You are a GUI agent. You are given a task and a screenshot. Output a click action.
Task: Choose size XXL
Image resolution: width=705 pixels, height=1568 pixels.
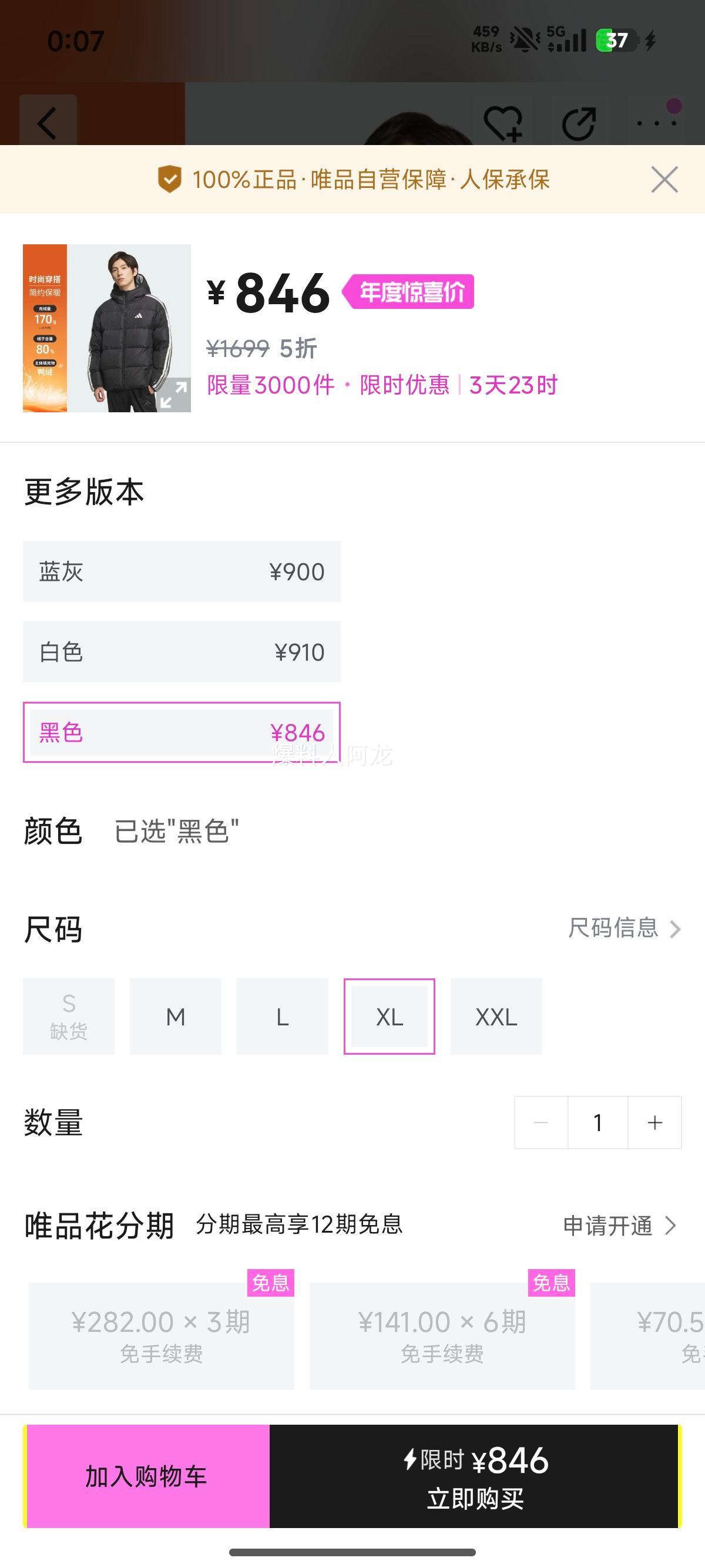496,1017
